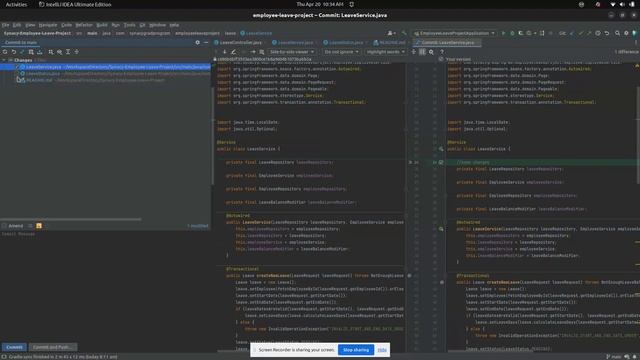Image resolution: width=640 pixels, height=360 pixels.
Task: Click Gradle sync finished status message
Action: (x=63, y=357)
